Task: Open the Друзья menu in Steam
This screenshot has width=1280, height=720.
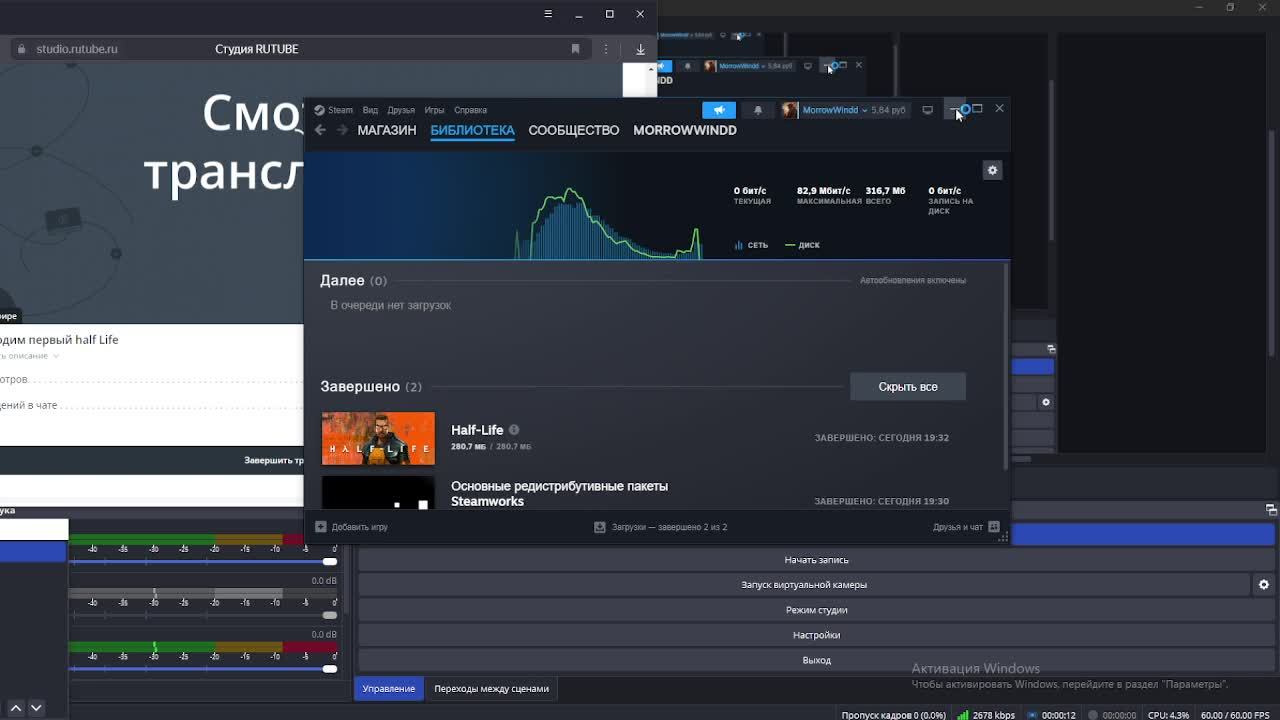Action: [x=401, y=110]
